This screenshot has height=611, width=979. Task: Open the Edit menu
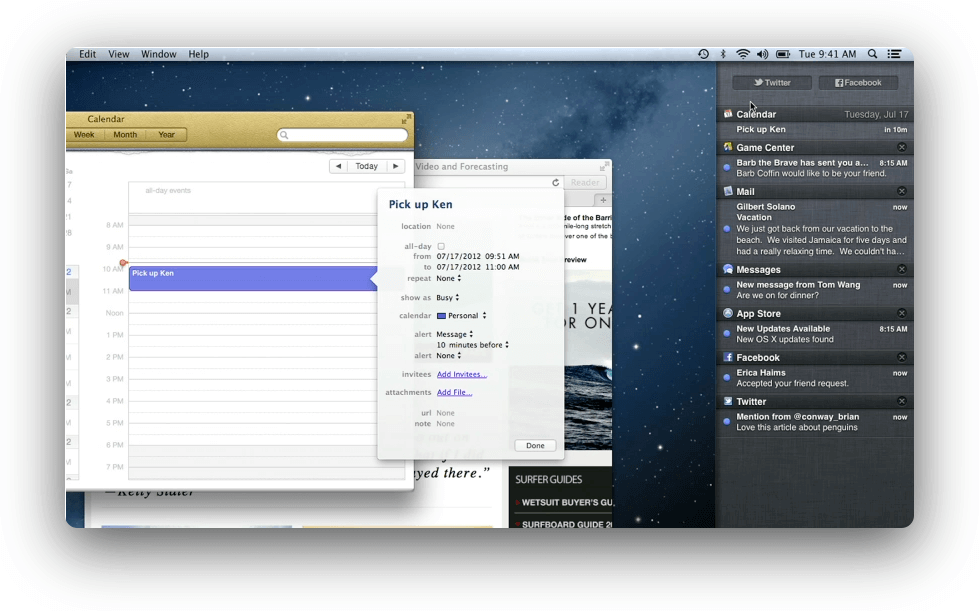[87, 54]
